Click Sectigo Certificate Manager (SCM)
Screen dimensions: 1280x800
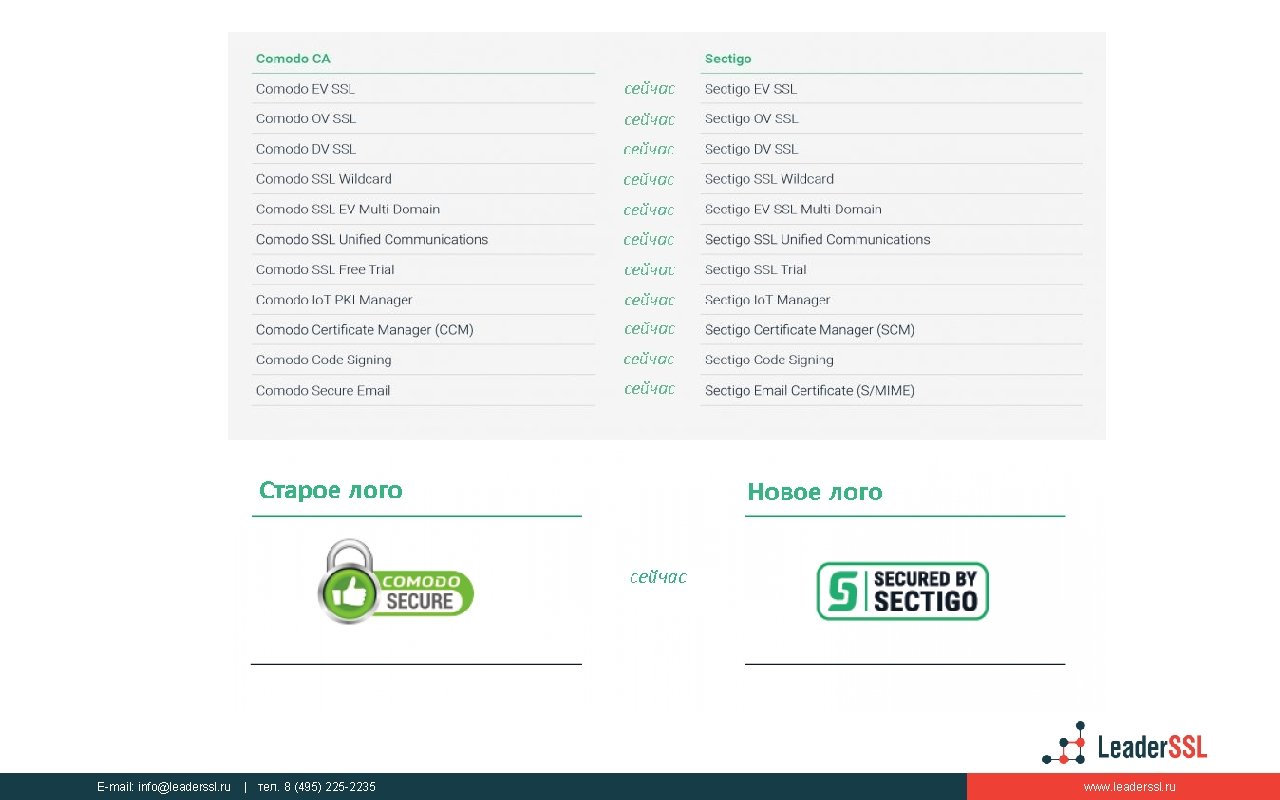coord(810,330)
